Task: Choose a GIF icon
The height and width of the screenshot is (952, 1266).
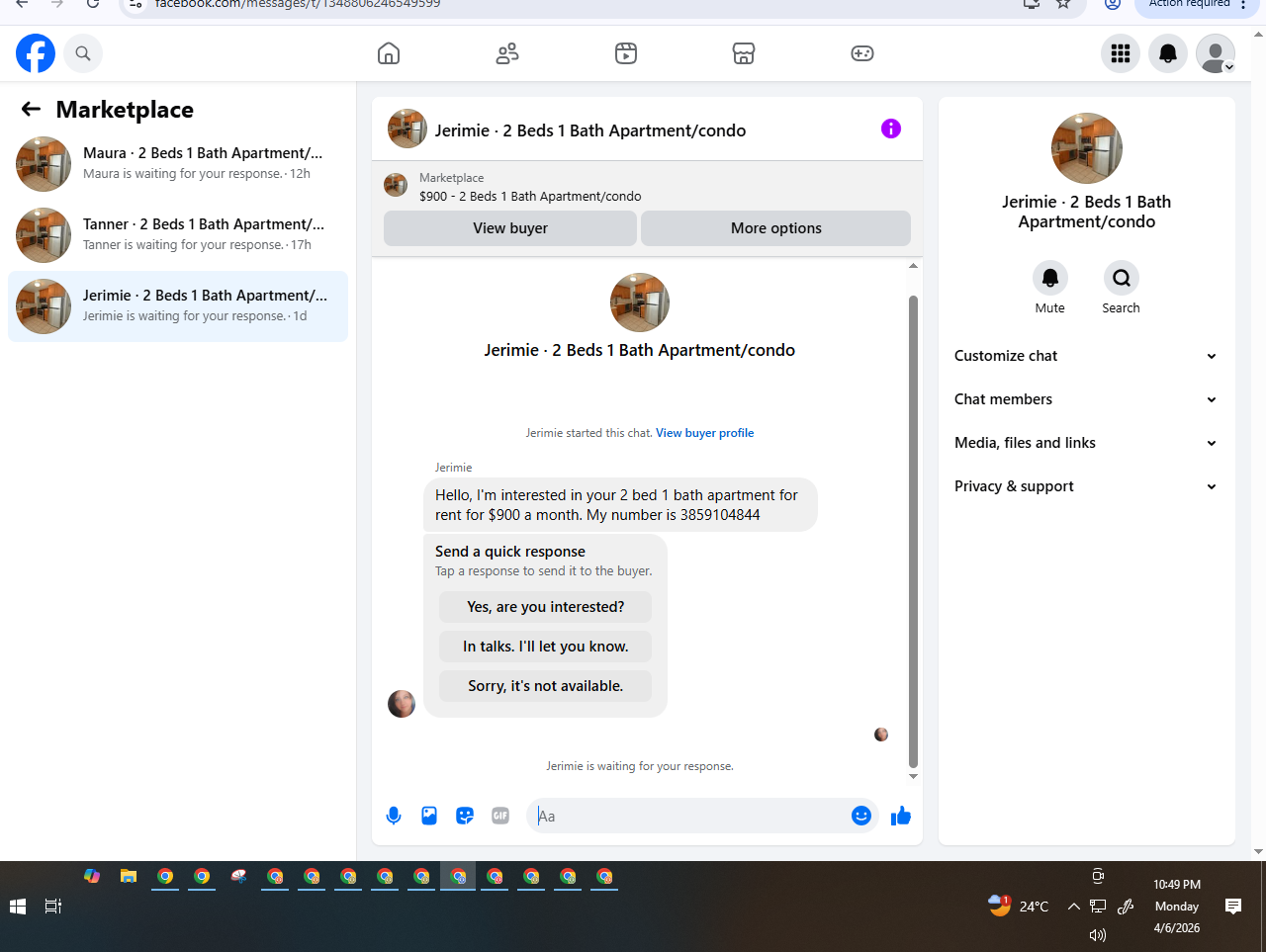Action: coord(500,816)
